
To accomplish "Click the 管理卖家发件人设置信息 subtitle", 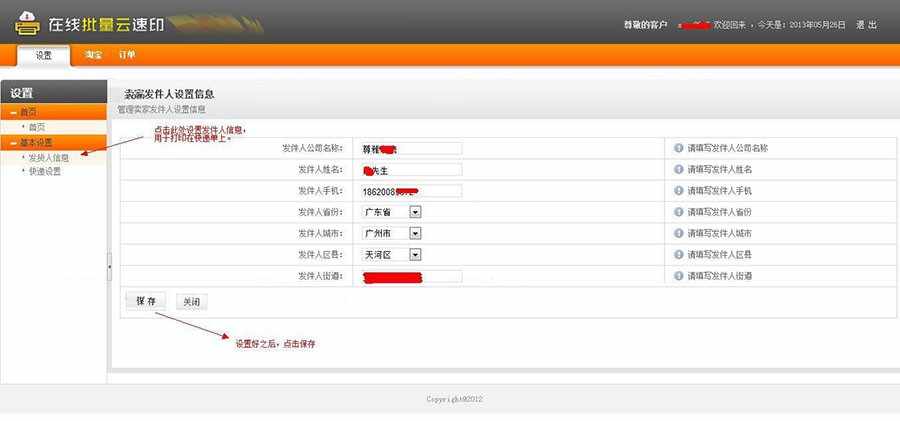I will (x=161, y=109).
